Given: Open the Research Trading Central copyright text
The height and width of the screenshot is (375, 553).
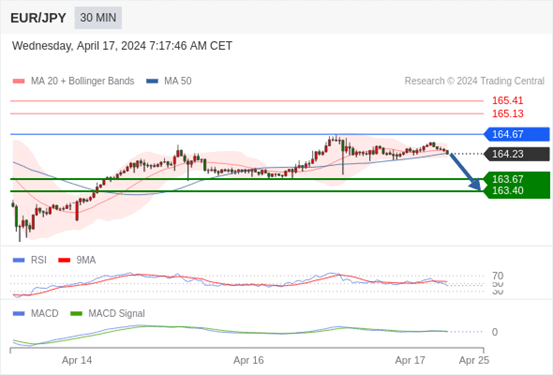Looking at the screenshot, I should tap(474, 81).
